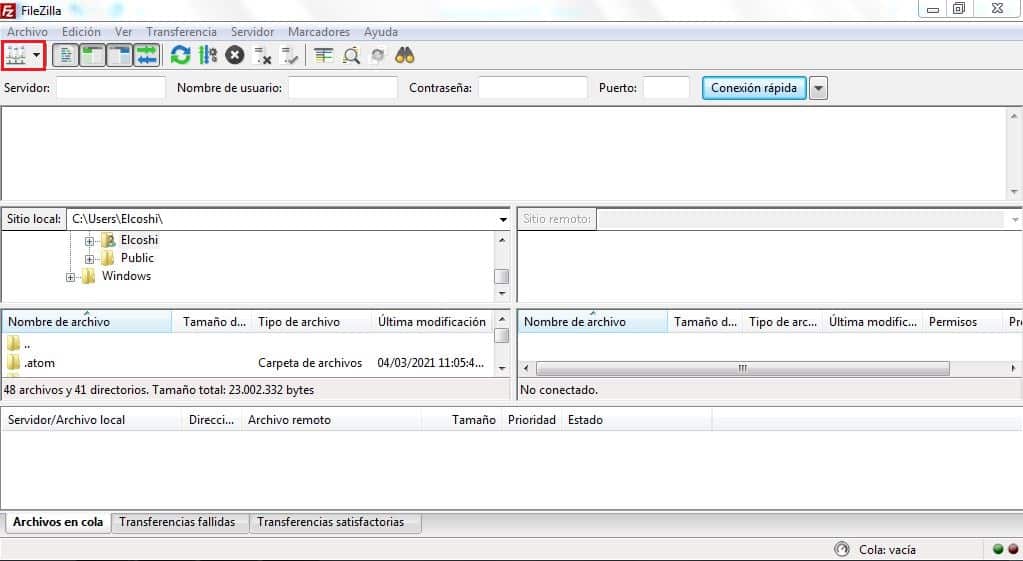The height and width of the screenshot is (561, 1023).
Task: Open the Ver menu
Action: (123, 31)
